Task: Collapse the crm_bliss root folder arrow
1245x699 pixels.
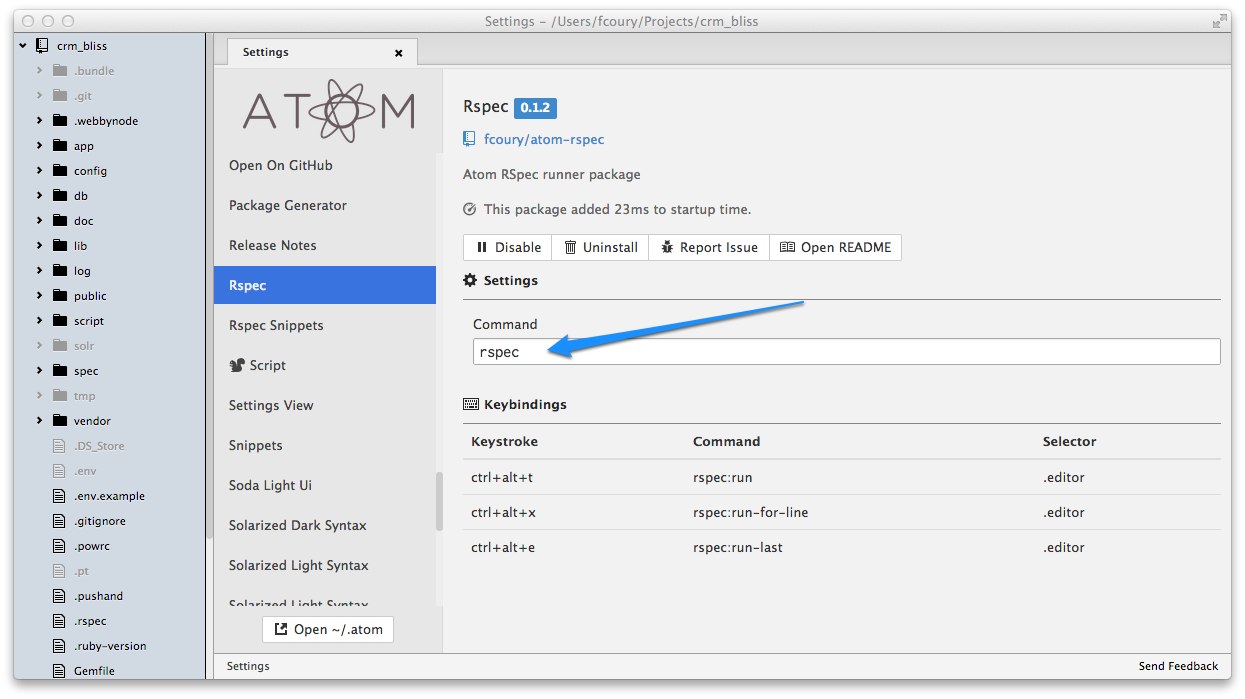Action: coord(23,45)
